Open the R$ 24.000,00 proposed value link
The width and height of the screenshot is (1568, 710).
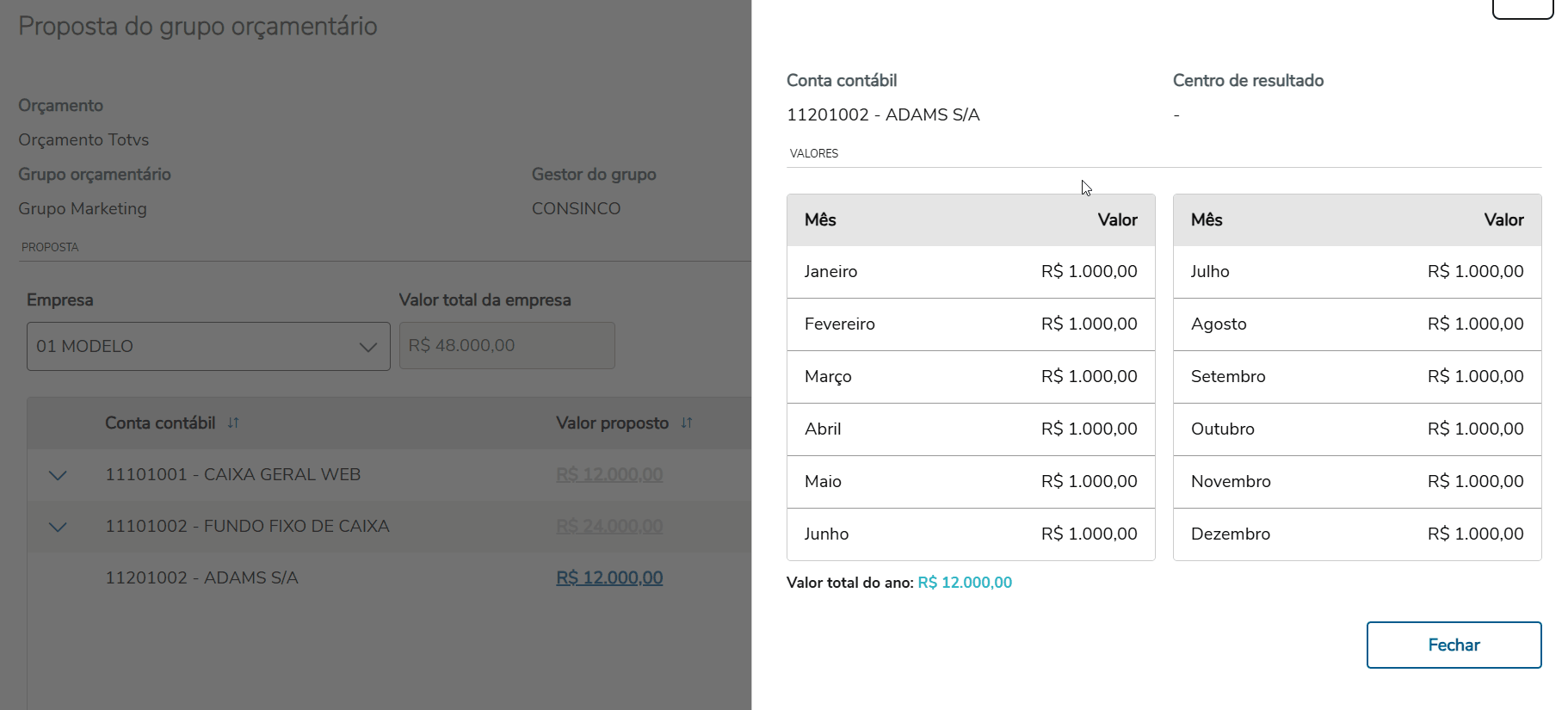[609, 527]
